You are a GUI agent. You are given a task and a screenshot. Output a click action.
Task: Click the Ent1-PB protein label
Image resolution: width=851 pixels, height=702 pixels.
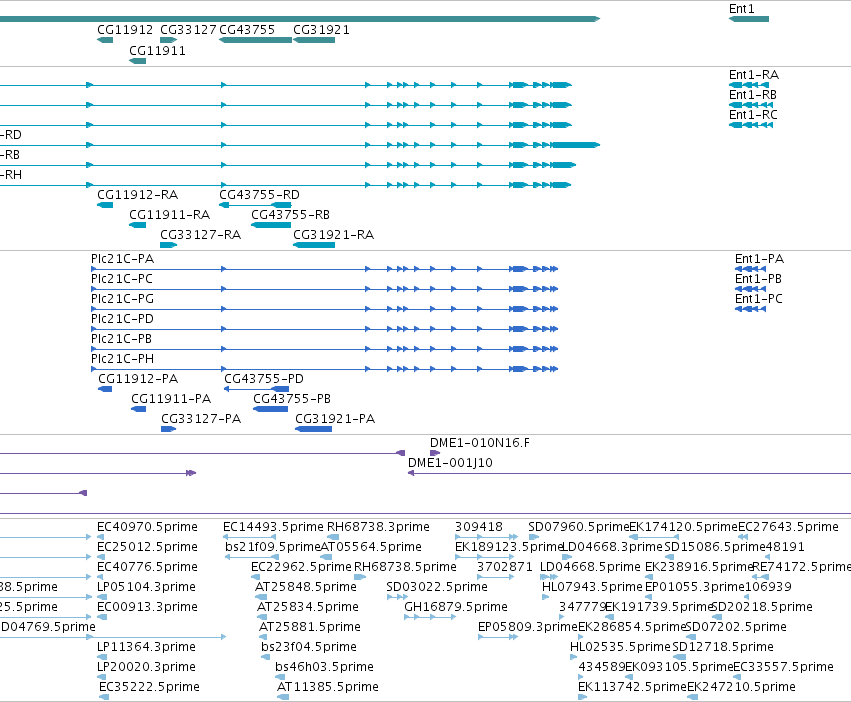point(758,279)
